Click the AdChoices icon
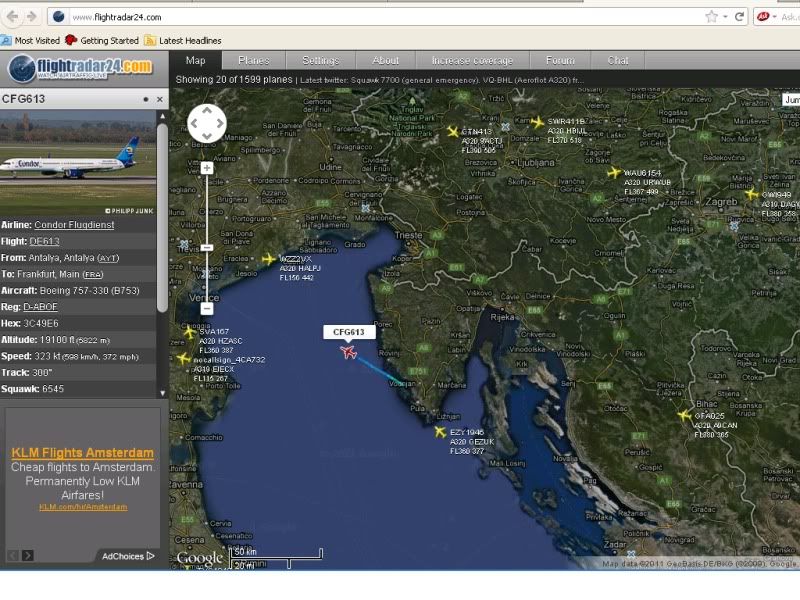 (151, 556)
